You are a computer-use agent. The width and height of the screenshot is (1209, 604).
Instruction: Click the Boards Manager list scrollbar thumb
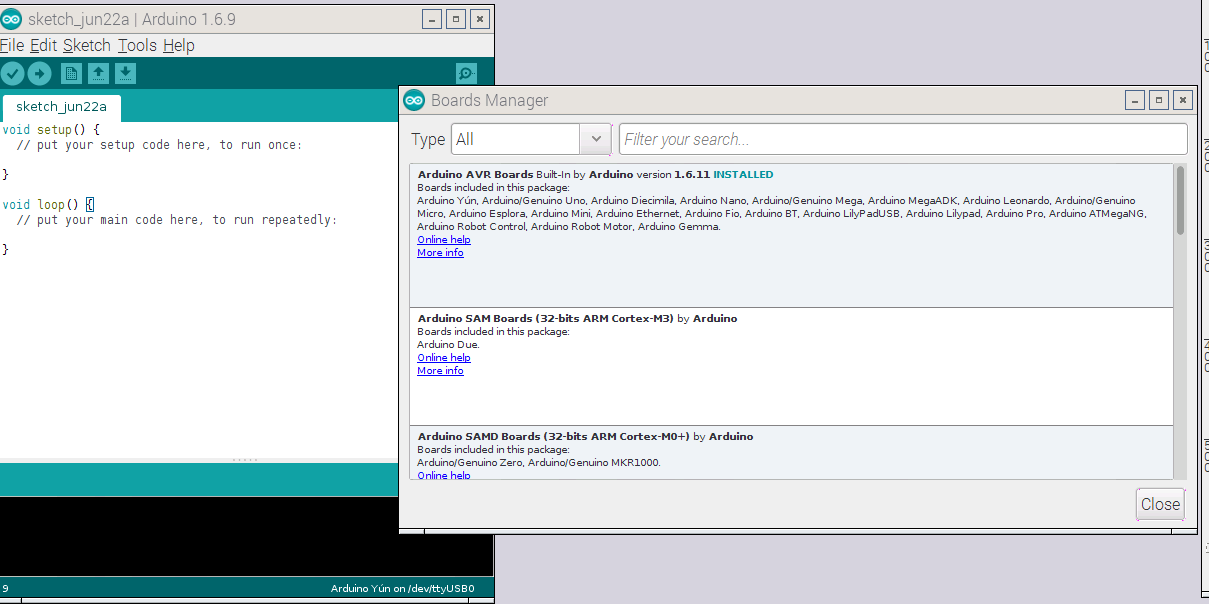coord(1180,200)
